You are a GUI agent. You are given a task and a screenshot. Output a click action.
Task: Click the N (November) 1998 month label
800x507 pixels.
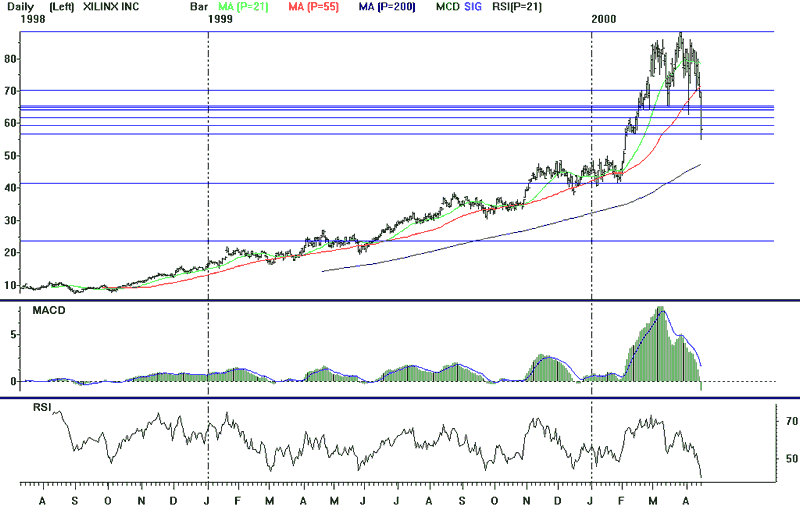click(141, 501)
